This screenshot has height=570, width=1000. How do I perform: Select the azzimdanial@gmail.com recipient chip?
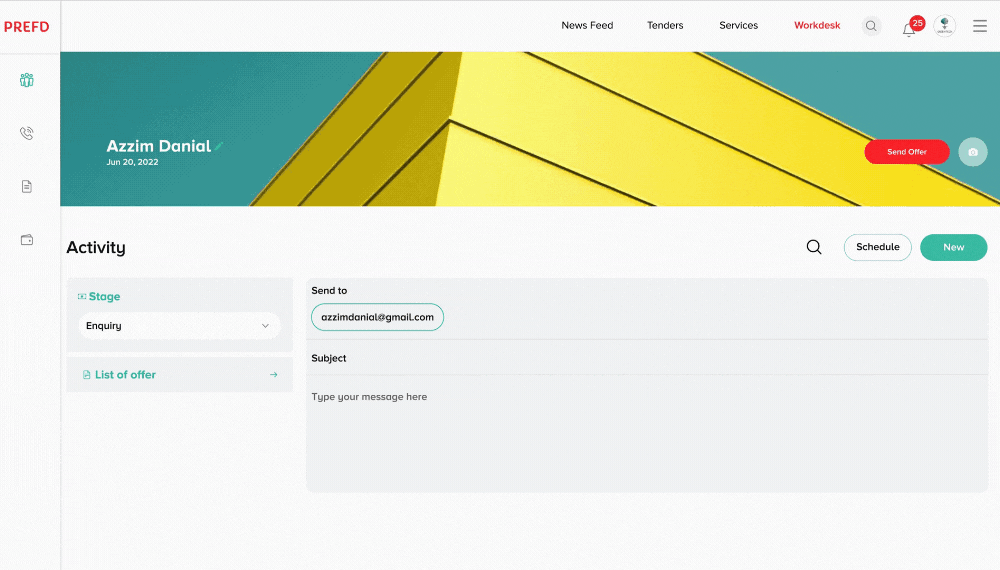click(378, 317)
